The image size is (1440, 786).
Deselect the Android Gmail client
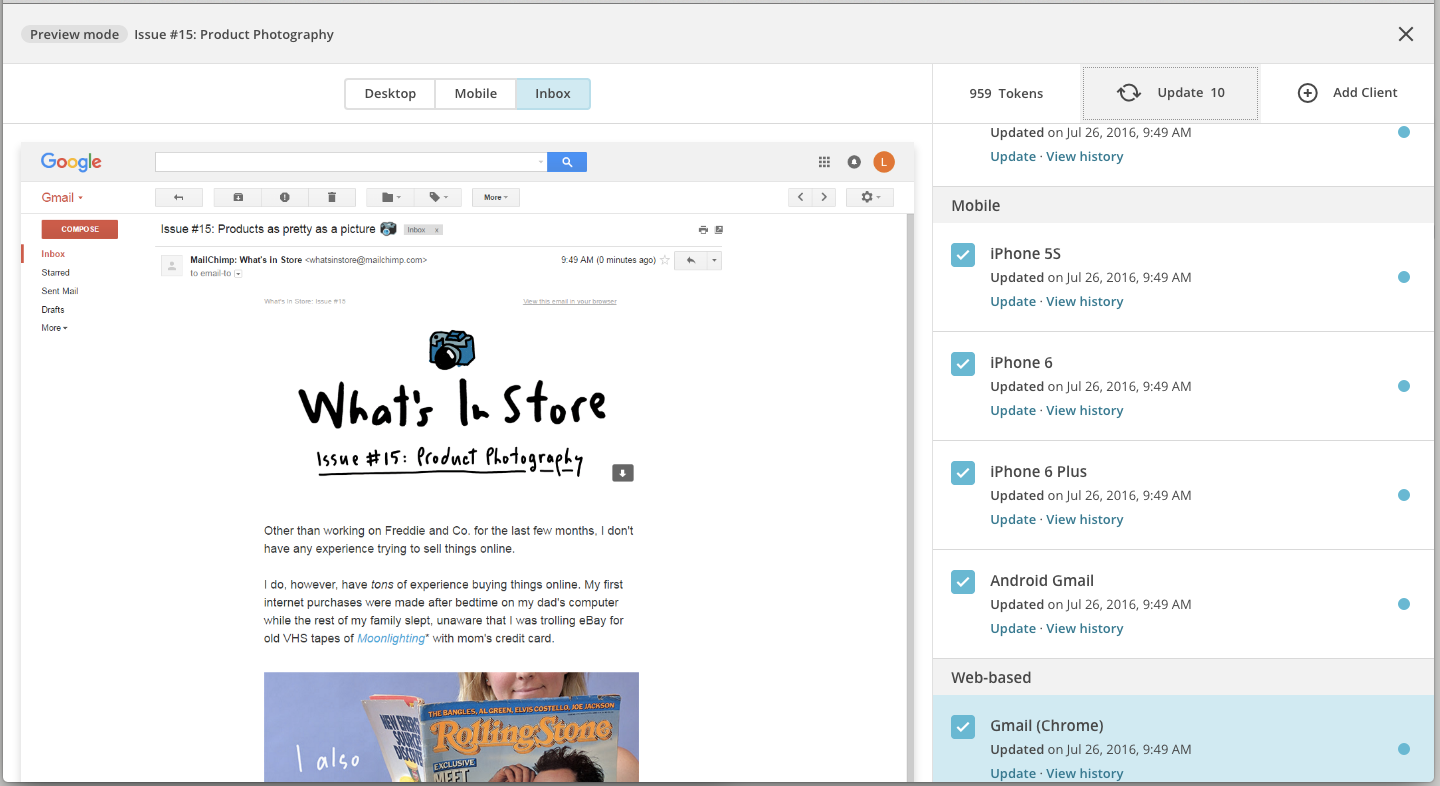pos(962,581)
